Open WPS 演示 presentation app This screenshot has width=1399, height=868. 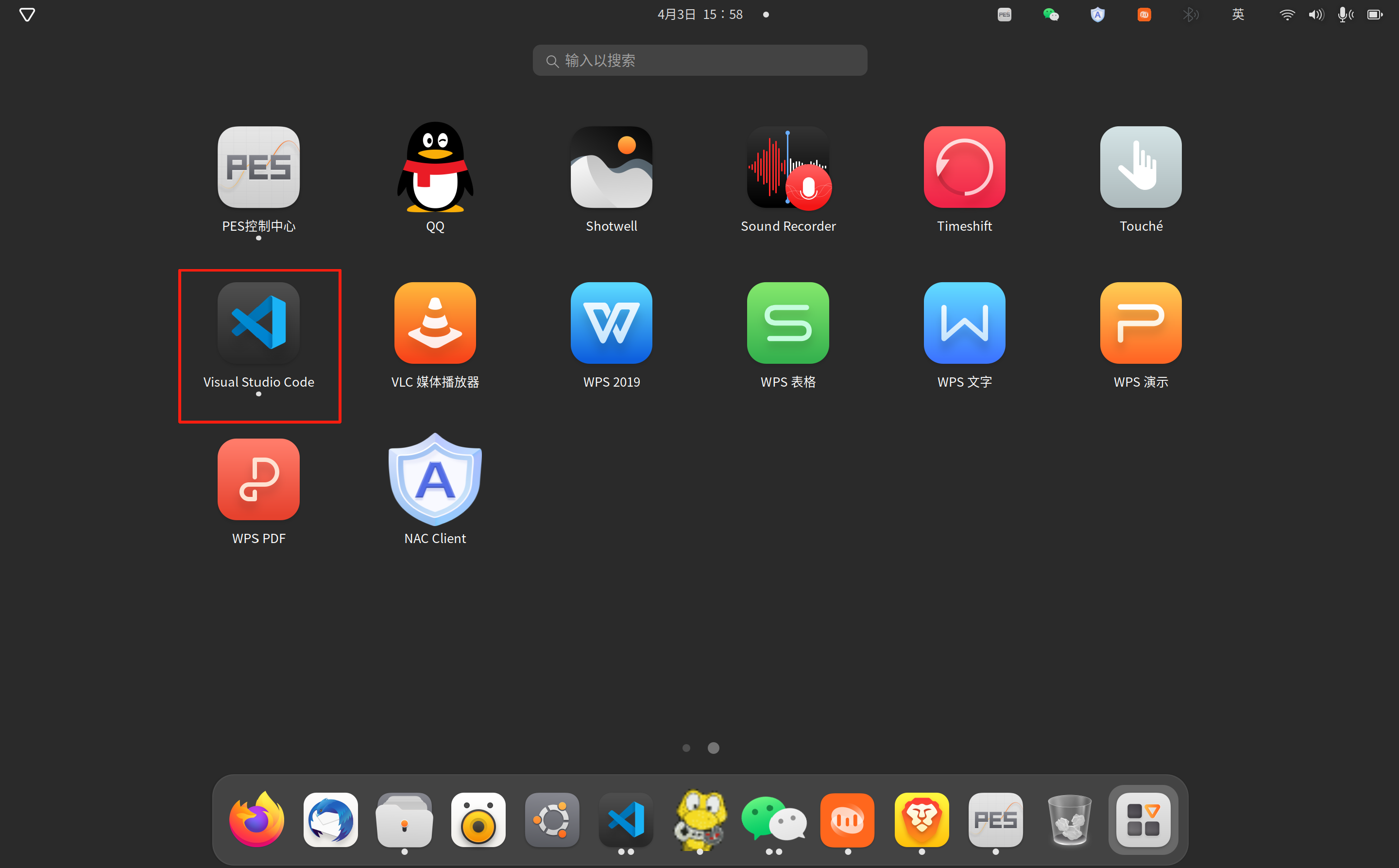tap(1140, 323)
